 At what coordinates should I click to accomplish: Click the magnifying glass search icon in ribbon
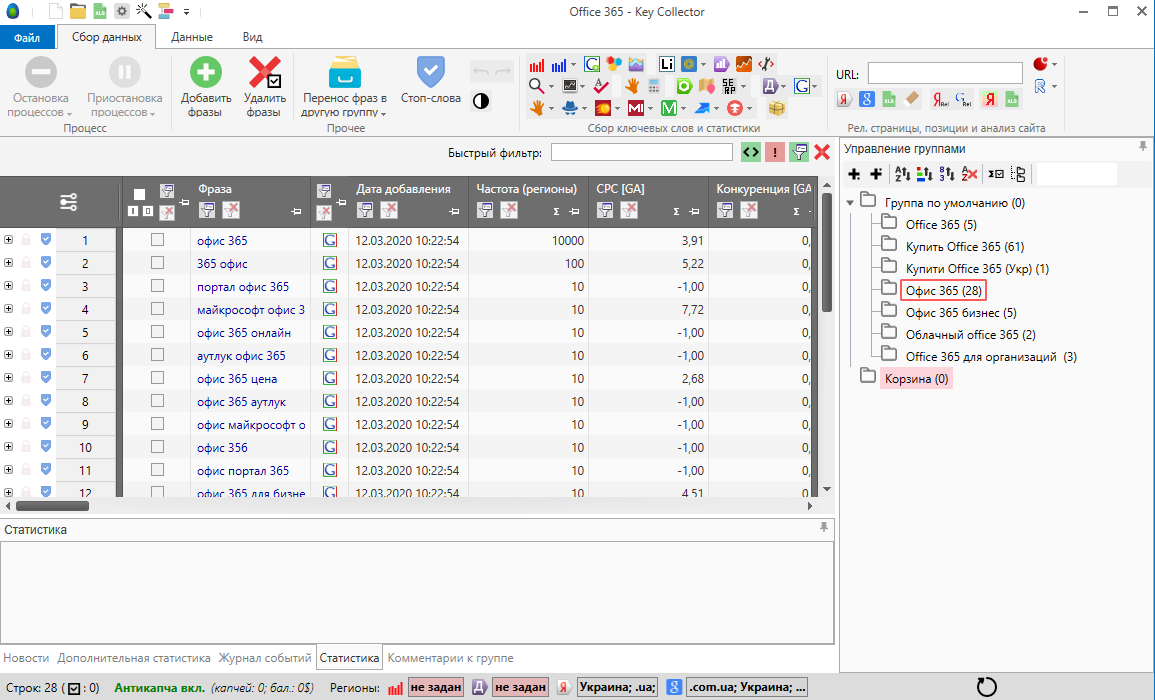point(536,86)
